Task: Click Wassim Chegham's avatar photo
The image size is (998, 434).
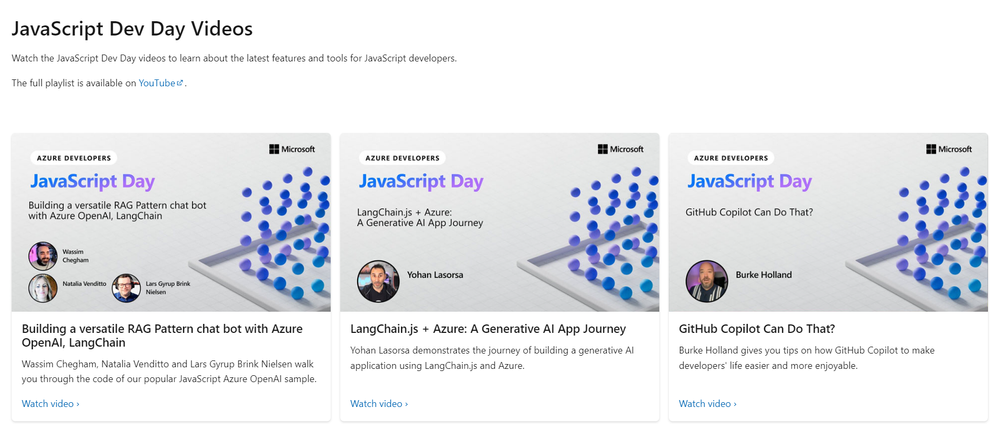Action: point(42,255)
